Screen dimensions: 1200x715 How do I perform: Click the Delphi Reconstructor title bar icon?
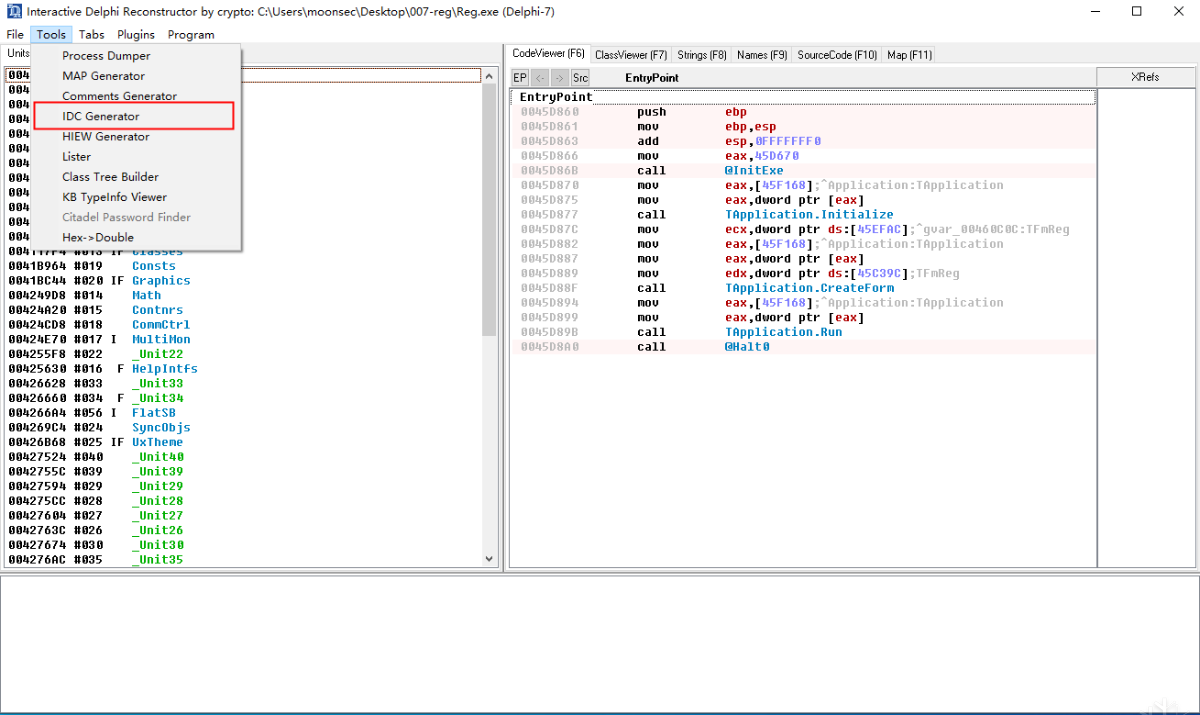[x=12, y=11]
